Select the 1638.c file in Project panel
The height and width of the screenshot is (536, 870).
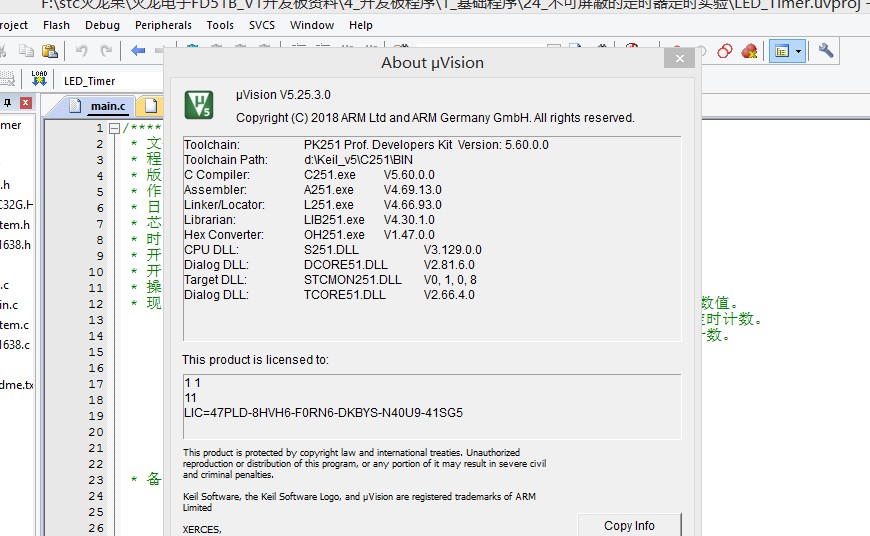point(16,345)
